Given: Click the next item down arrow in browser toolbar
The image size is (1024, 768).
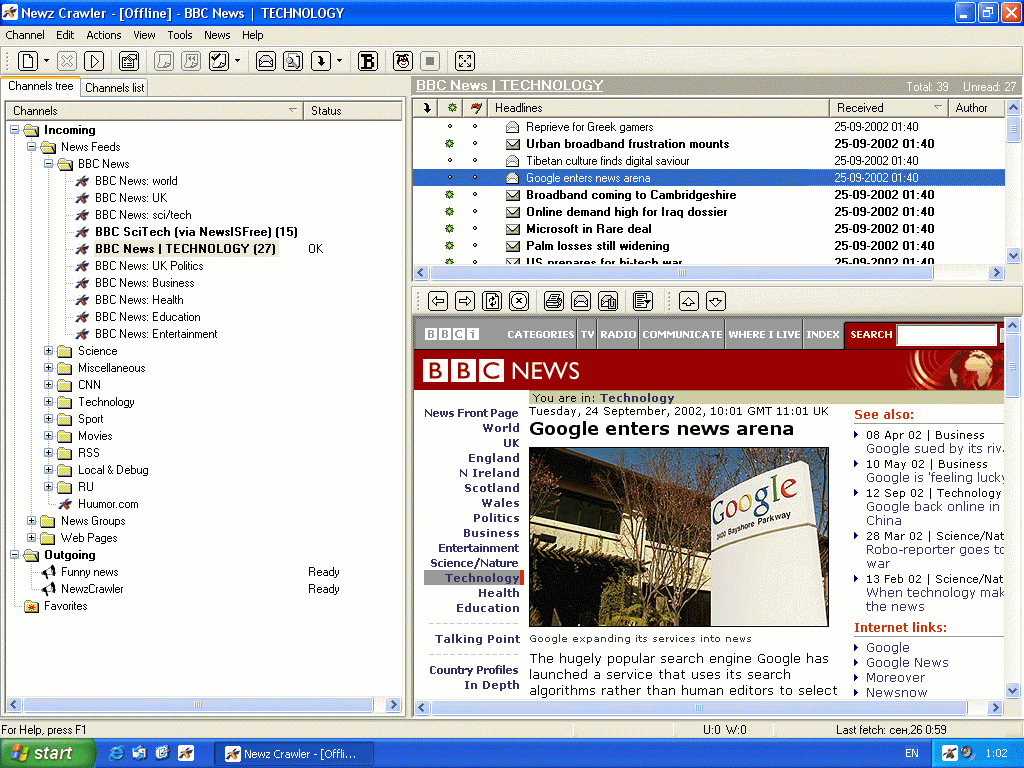Looking at the screenshot, I should pyautogui.click(x=716, y=301).
